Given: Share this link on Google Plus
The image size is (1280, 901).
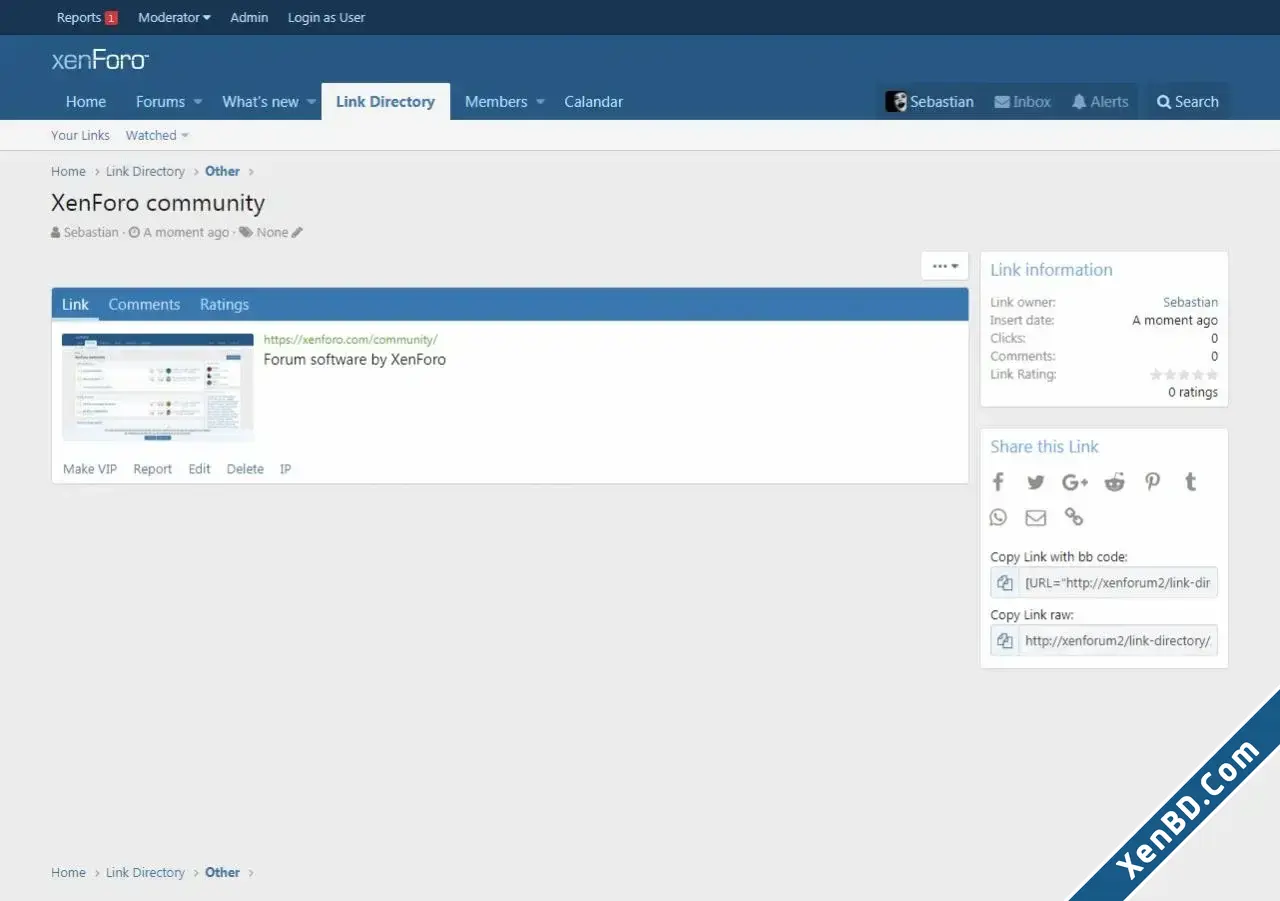Looking at the screenshot, I should point(1075,482).
